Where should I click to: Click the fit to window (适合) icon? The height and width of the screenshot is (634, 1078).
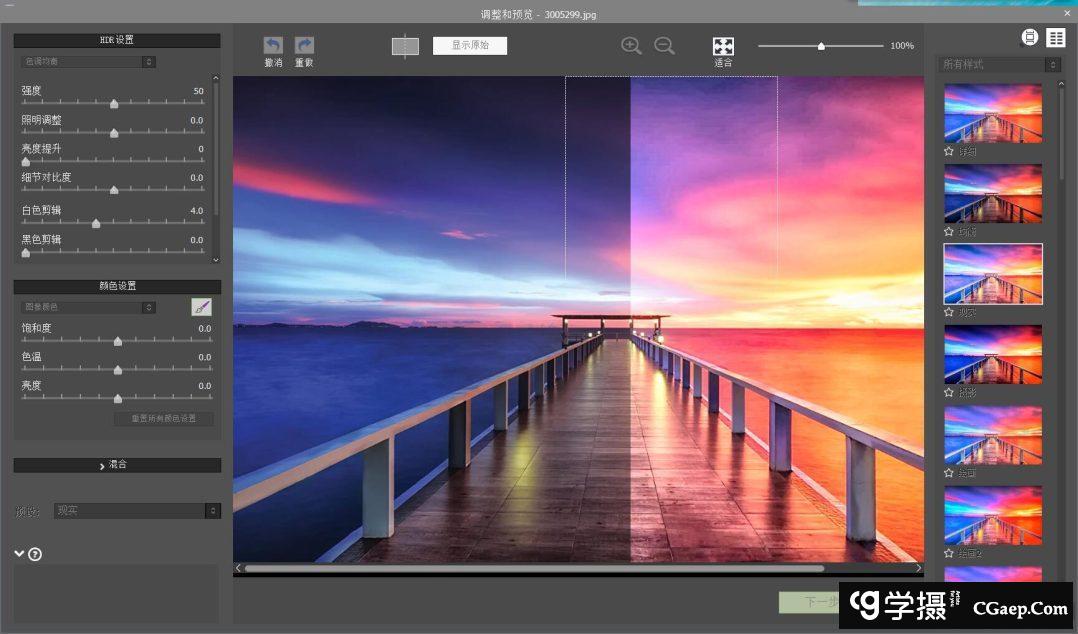click(723, 47)
